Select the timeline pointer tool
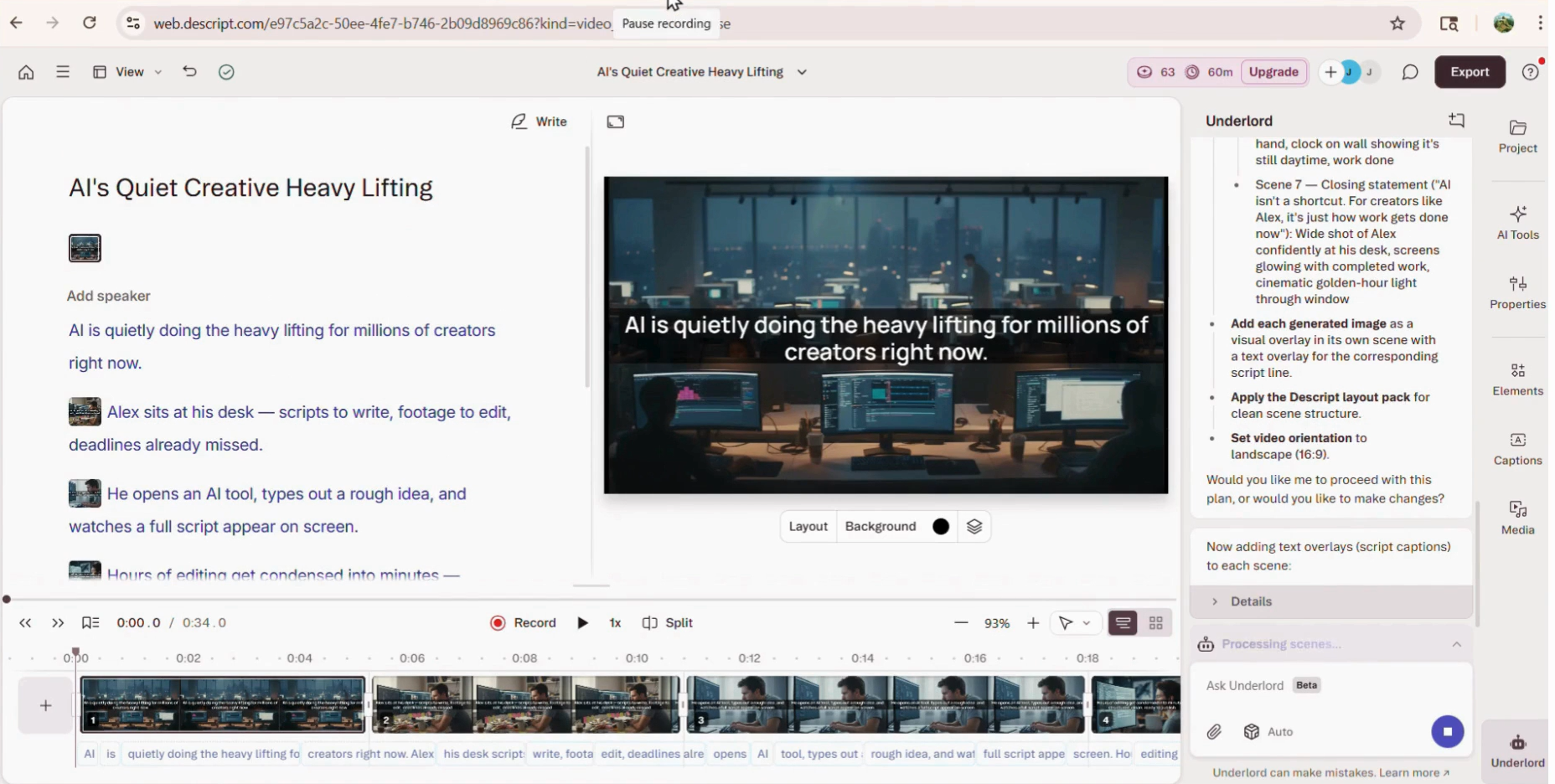This screenshot has width=1555, height=784. click(x=1066, y=623)
